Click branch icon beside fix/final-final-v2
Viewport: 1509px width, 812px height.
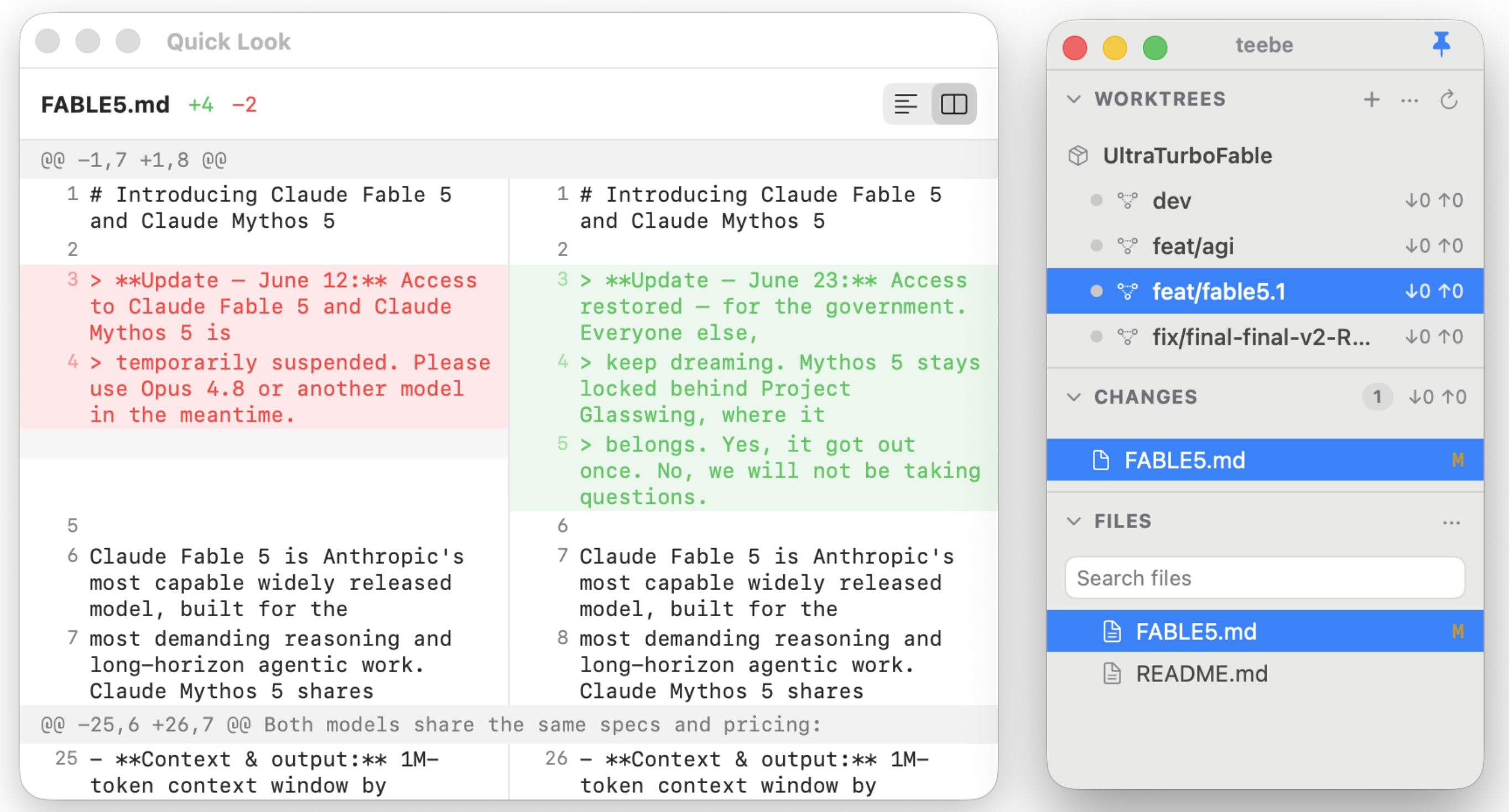[1127, 337]
